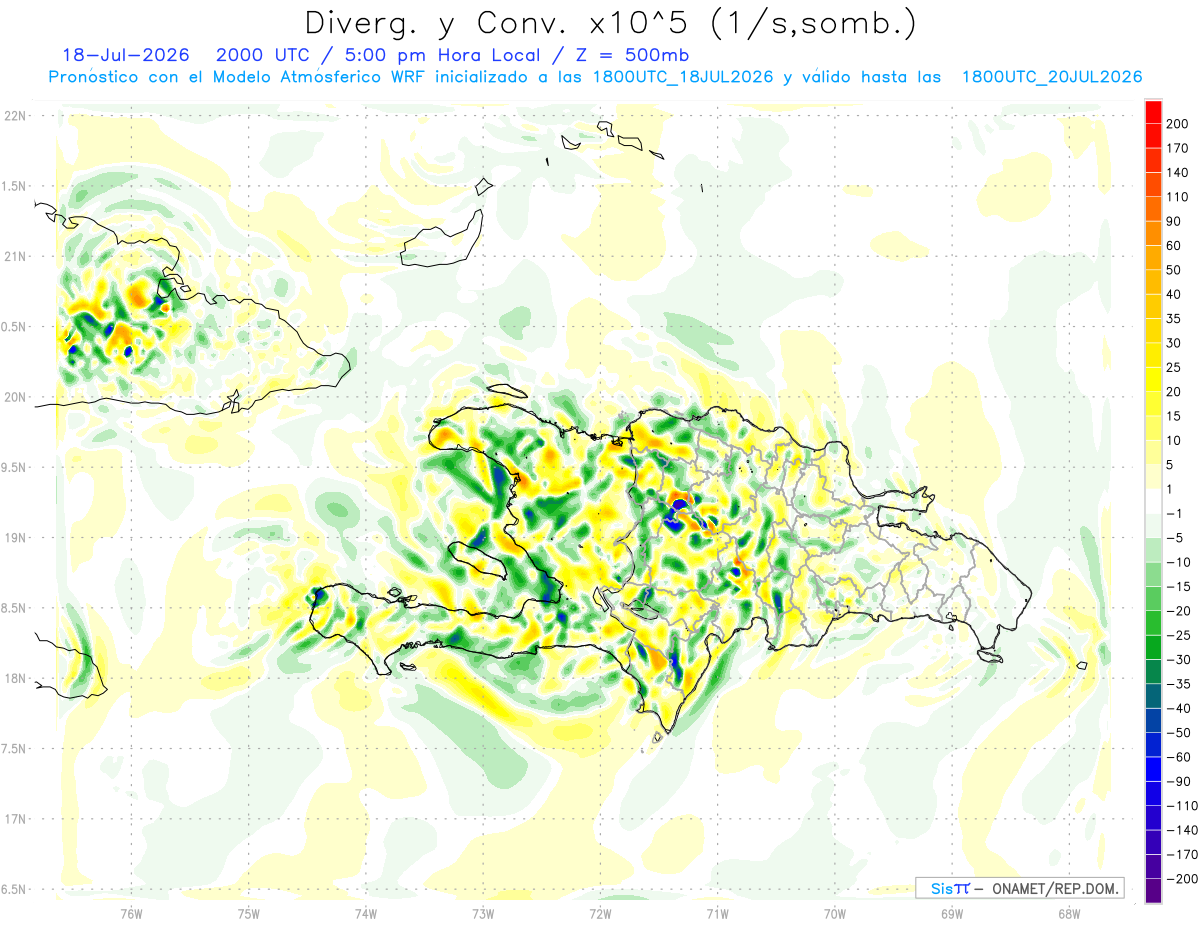Image resolution: width=1200 pixels, height=927 pixels.
Task: Click the negative '-50' colorbar label
Action: point(1180,734)
